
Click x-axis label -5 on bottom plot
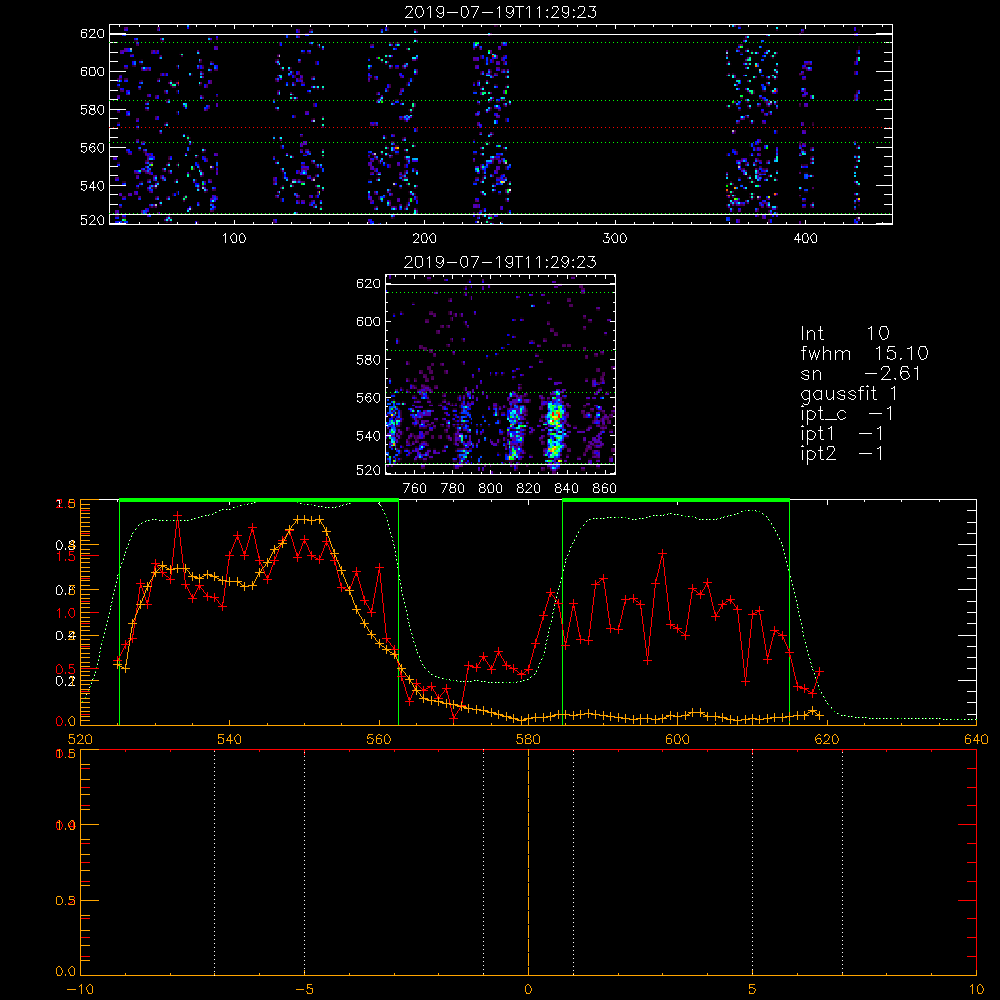pos(305,990)
